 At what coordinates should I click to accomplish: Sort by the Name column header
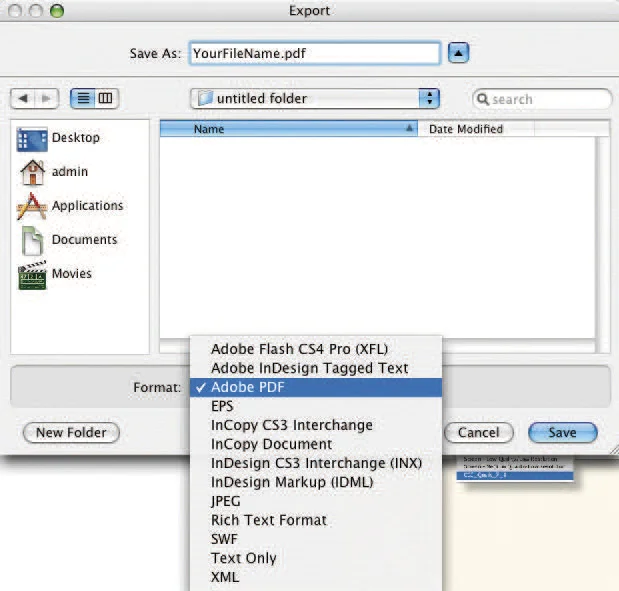289,129
